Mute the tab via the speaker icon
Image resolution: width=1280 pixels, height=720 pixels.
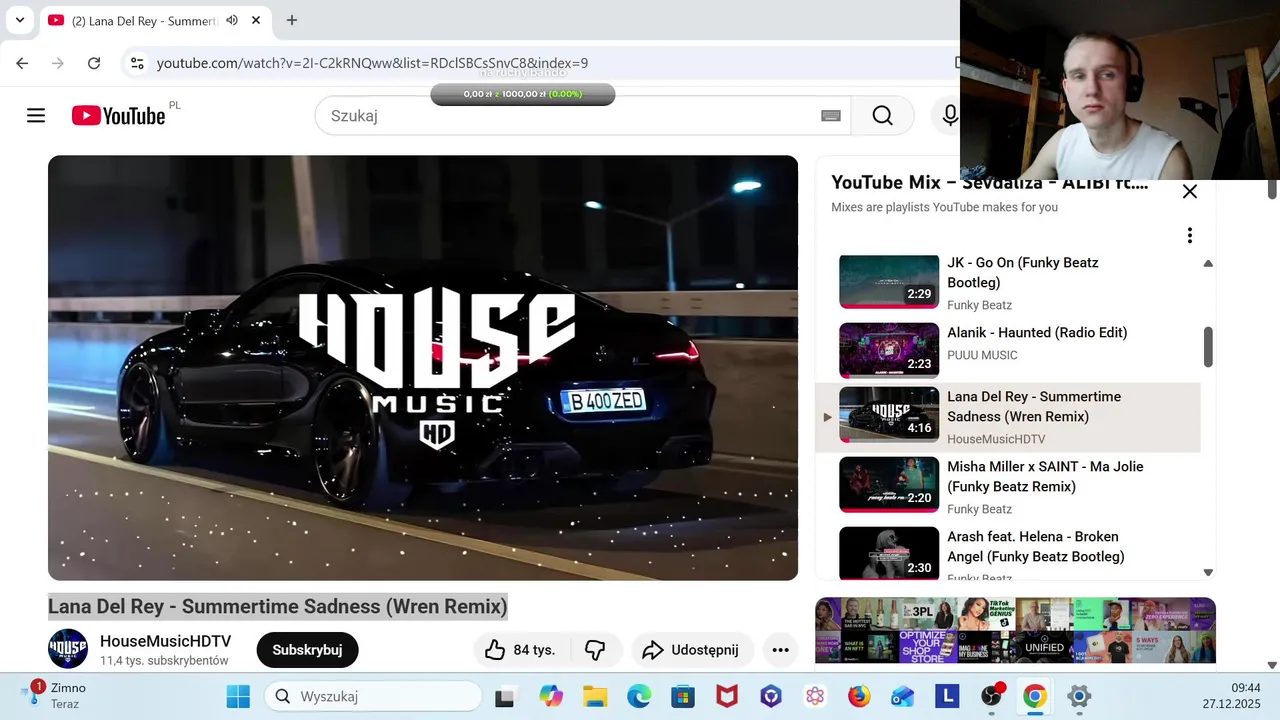point(232,20)
